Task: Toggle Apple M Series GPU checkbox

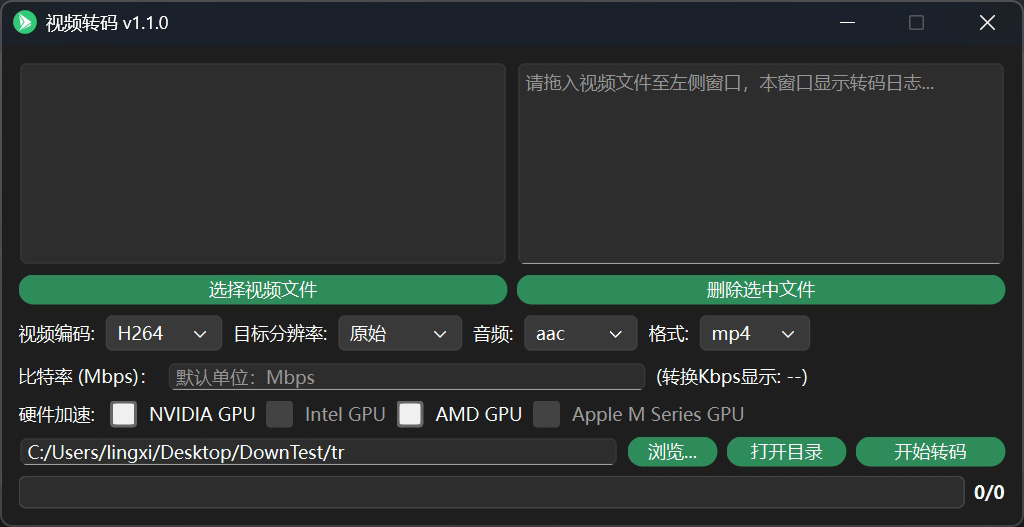Action: tap(547, 414)
